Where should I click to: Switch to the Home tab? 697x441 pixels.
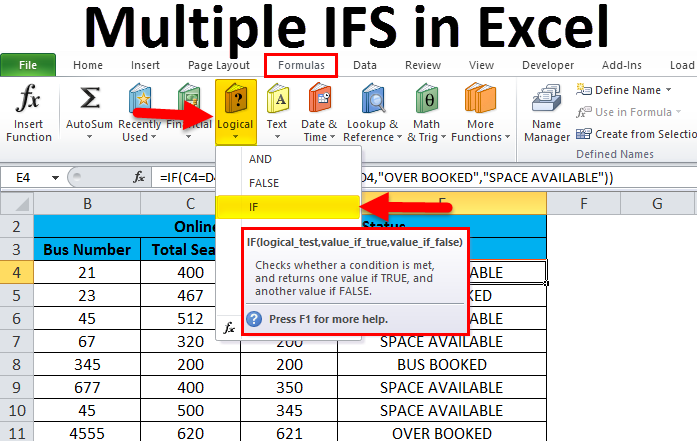[88, 65]
